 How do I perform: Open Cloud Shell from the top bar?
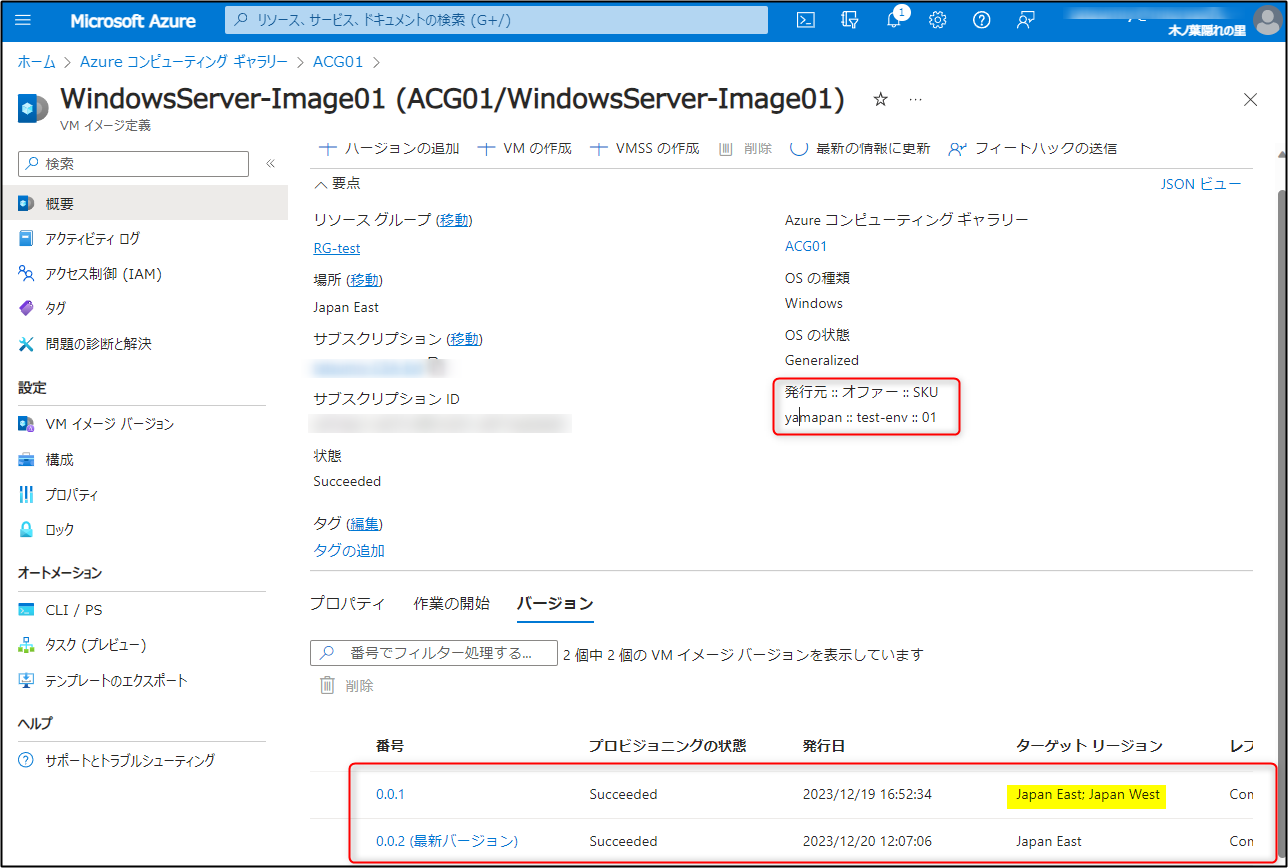click(x=806, y=20)
